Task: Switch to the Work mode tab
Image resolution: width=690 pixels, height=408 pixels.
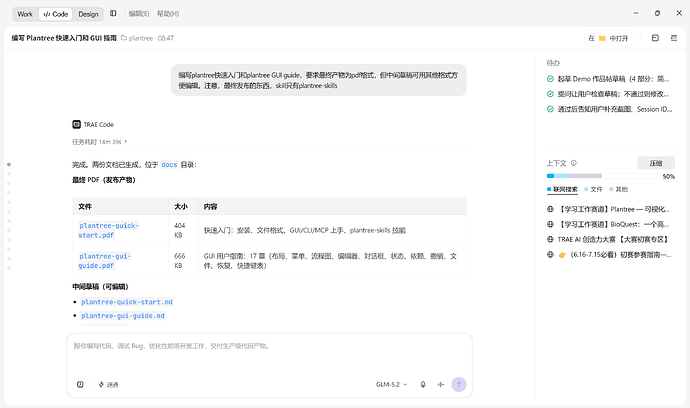Action: pyautogui.click(x=25, y=14)
